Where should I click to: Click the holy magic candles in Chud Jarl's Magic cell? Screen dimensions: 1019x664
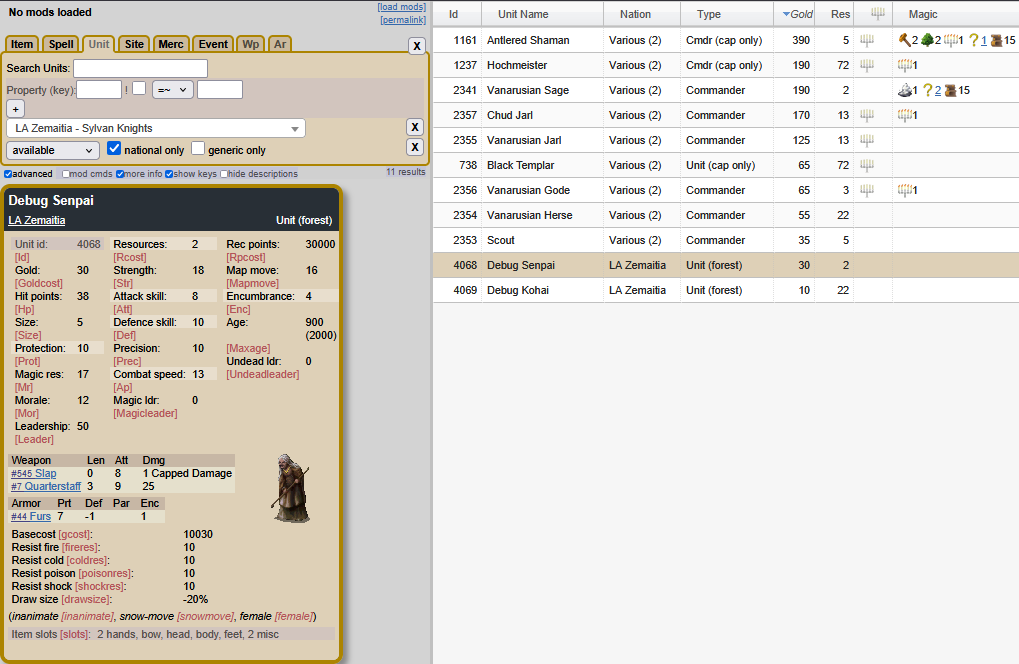tap(905, 115)
